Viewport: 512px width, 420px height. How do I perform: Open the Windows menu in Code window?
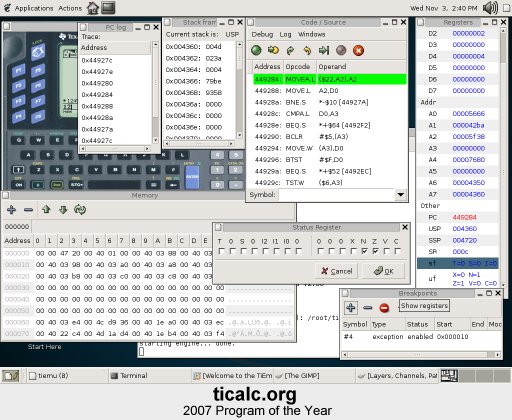312,34
